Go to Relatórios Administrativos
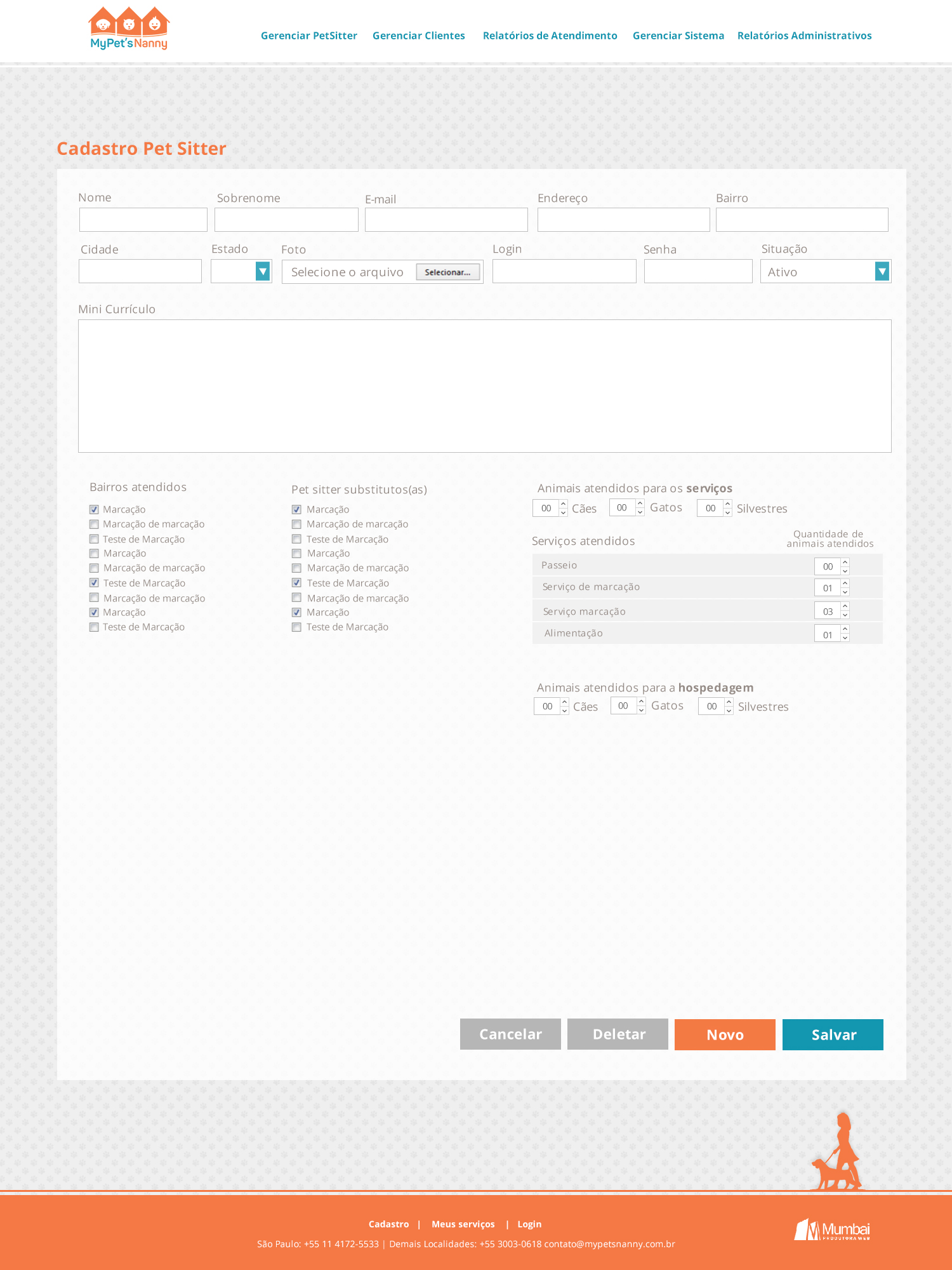The image size is (952, 1270). (x=804, y=36)
